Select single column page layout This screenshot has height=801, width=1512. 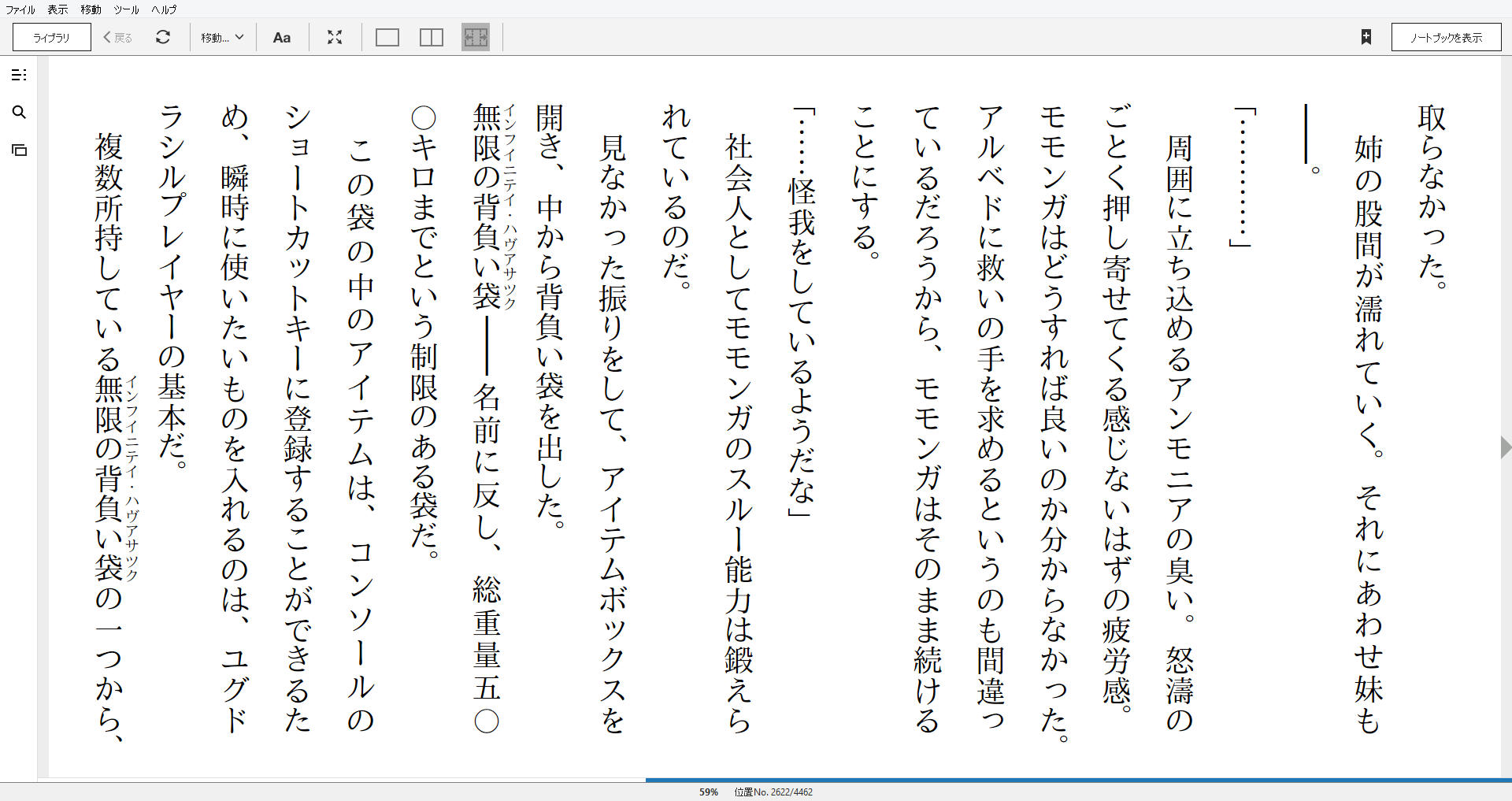pyautogui.click(x=387, y=37)
